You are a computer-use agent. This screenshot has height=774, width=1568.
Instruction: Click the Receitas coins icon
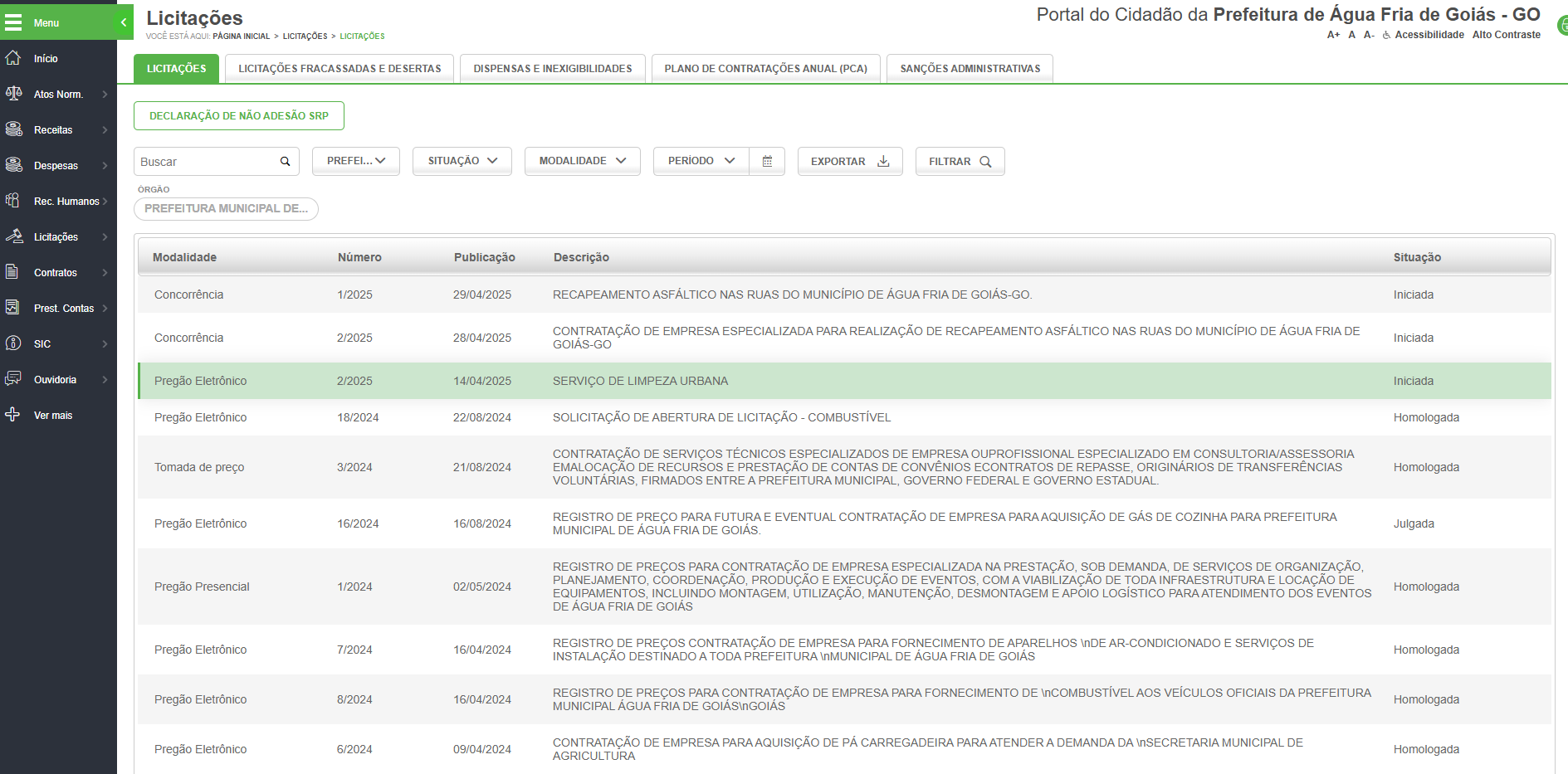click(13, 129)
